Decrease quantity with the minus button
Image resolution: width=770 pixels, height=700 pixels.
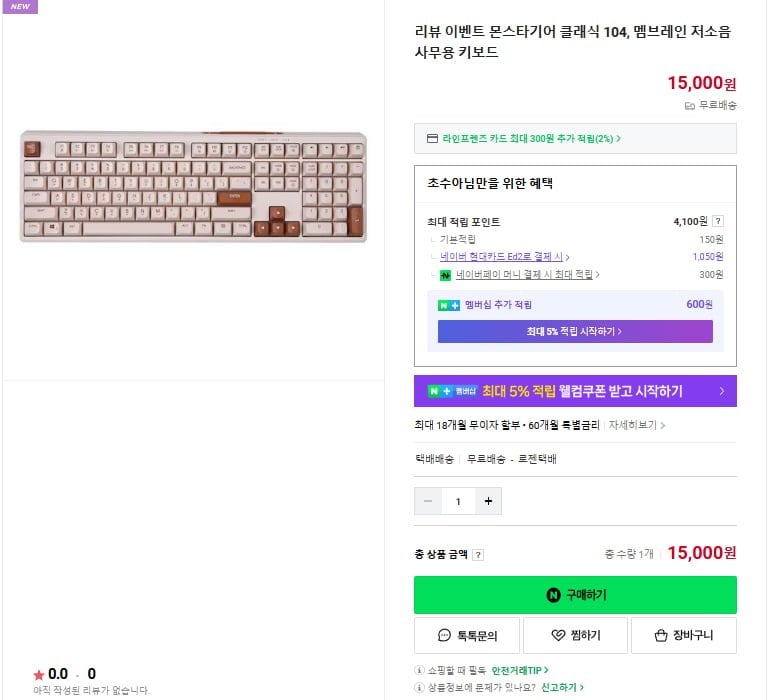428,501
